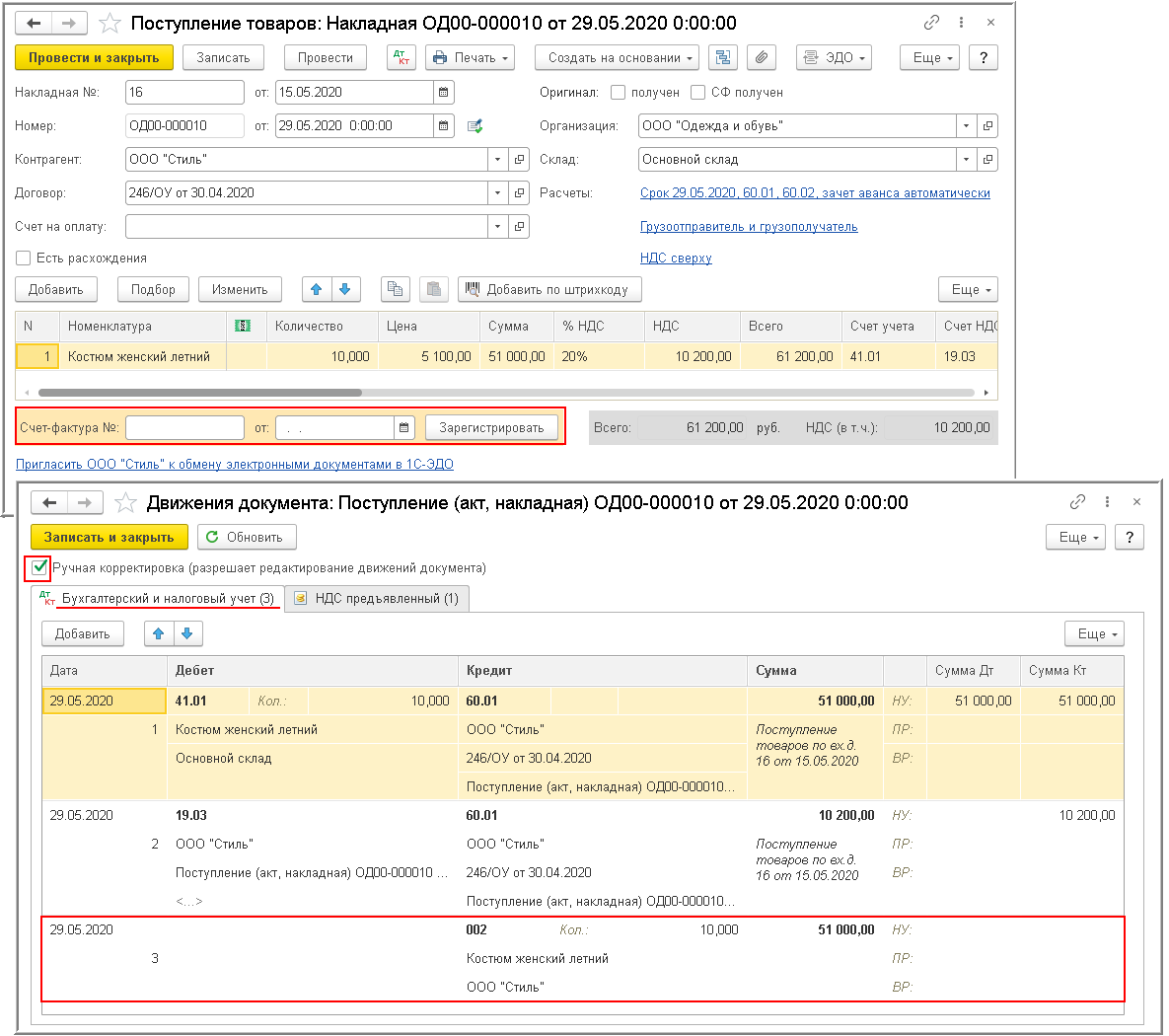Click into the Счет-фактура № field

pos(184,428)
